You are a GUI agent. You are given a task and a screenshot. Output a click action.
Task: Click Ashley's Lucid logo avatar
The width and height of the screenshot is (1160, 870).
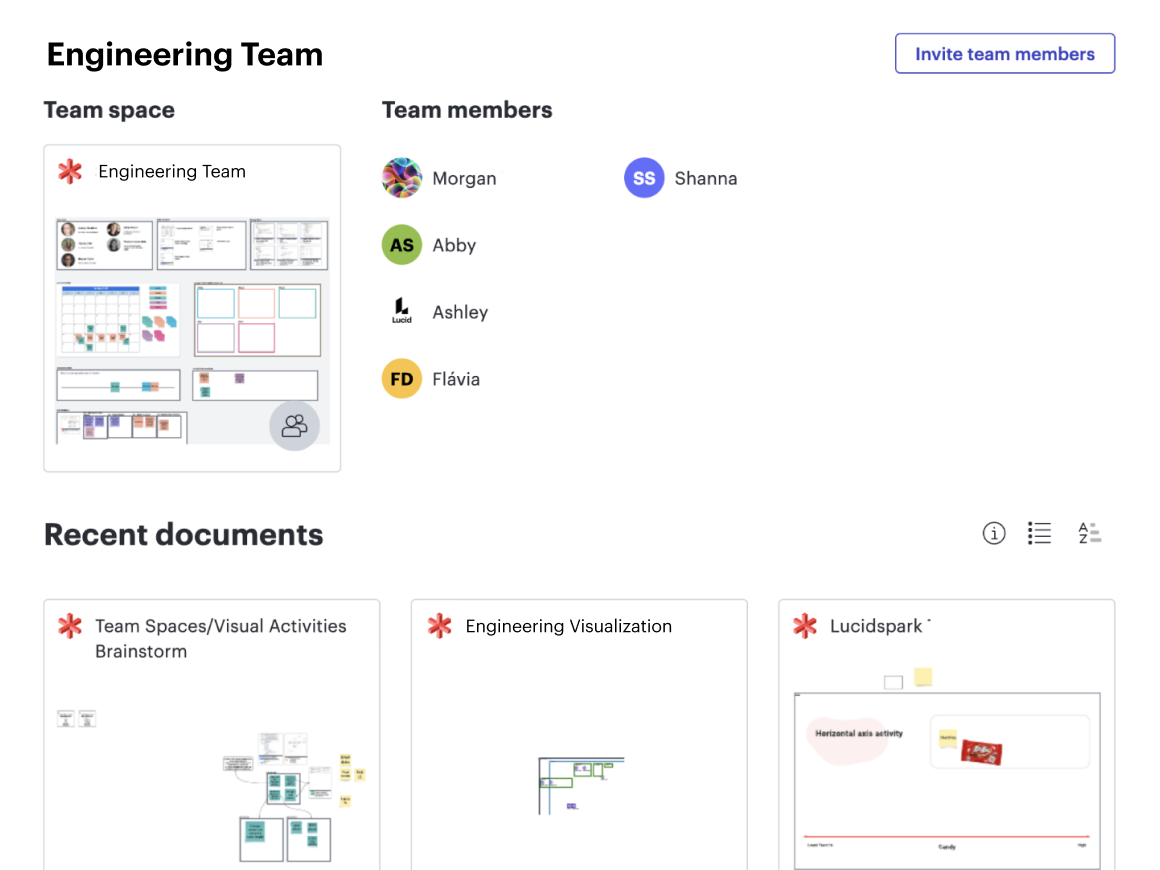pos(401,311)
